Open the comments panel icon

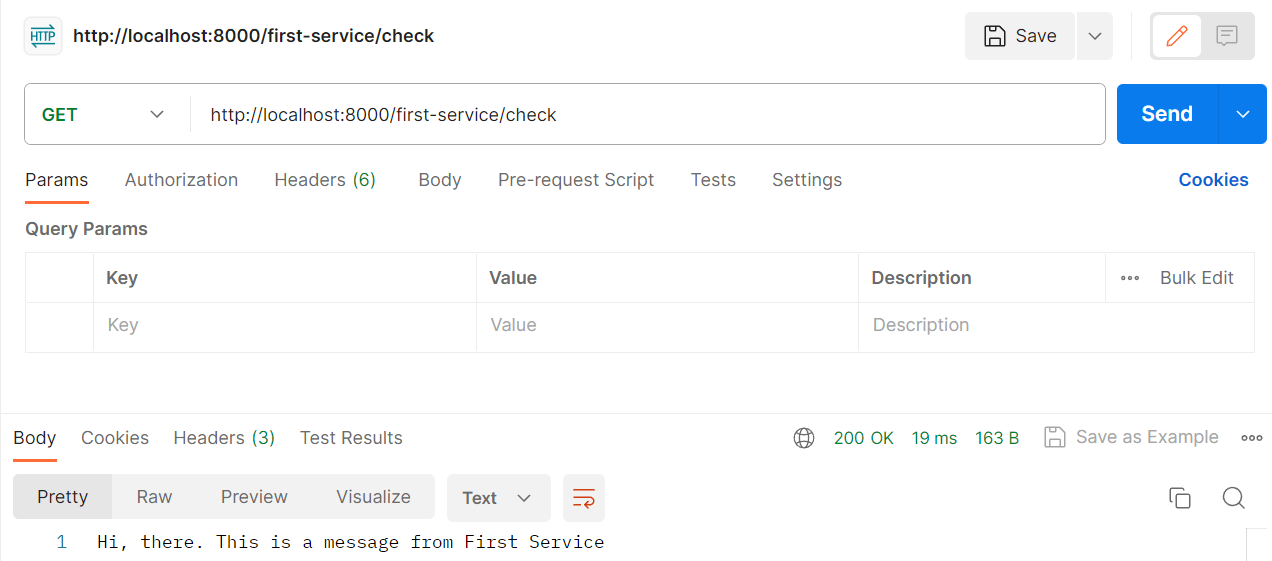1227,36
